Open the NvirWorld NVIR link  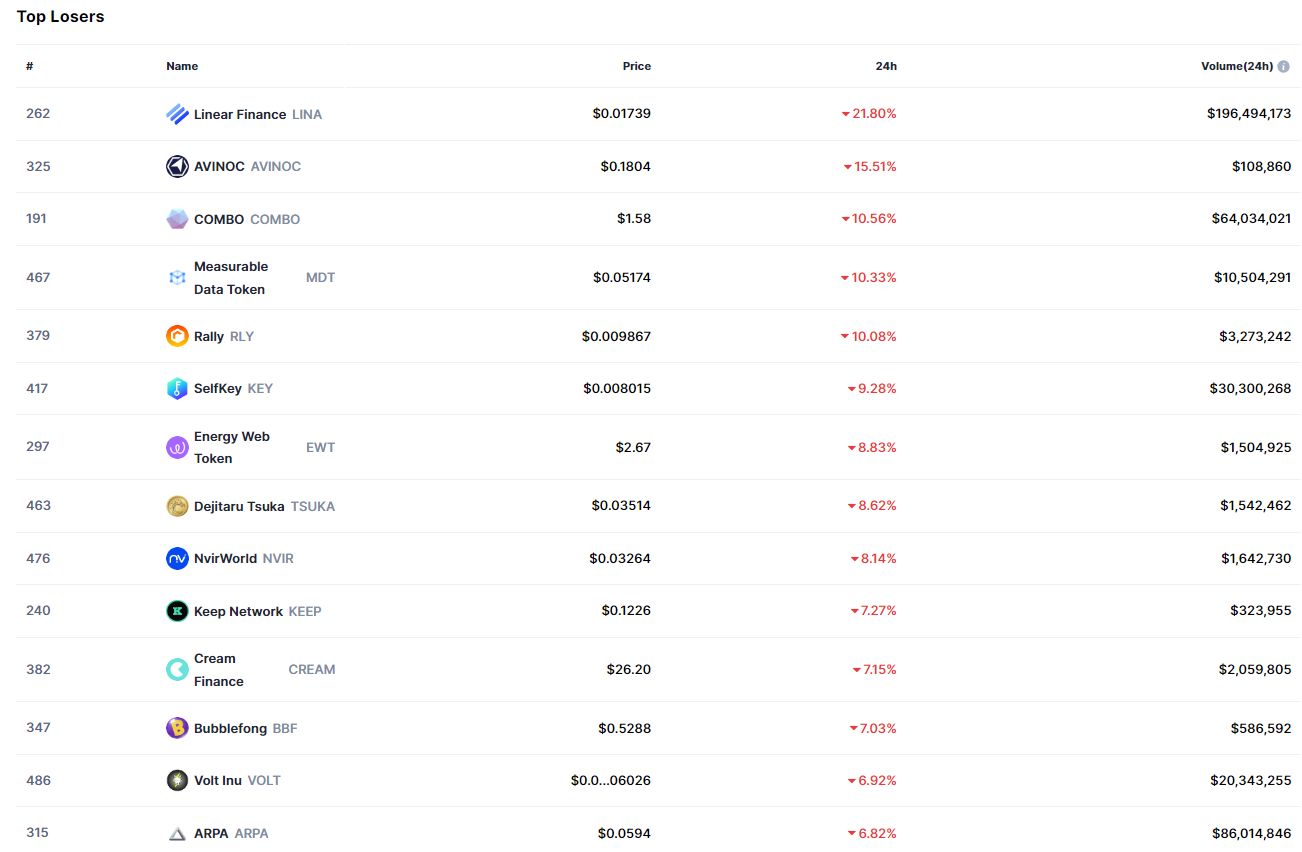coord(225,558)
